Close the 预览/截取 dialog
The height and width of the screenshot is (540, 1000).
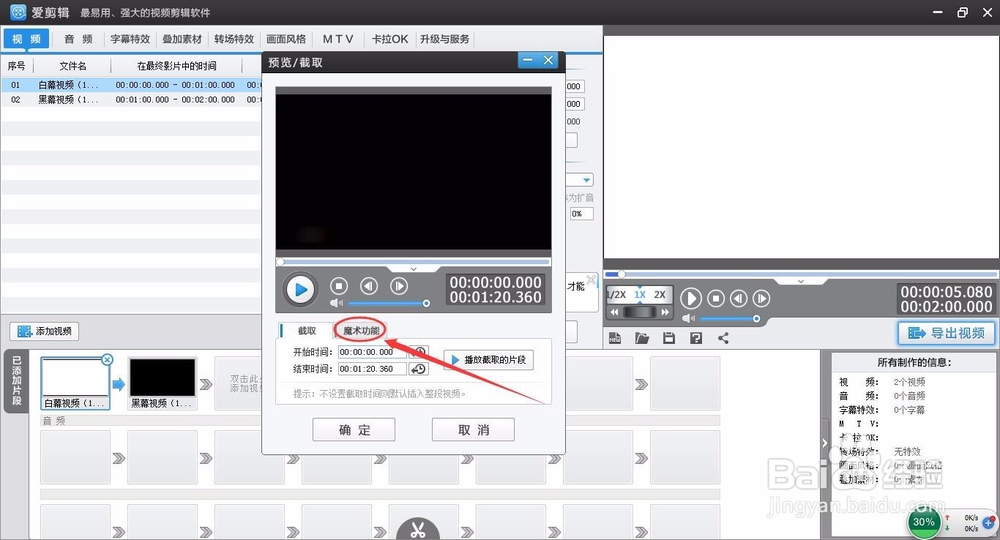(x=548, y=60)
